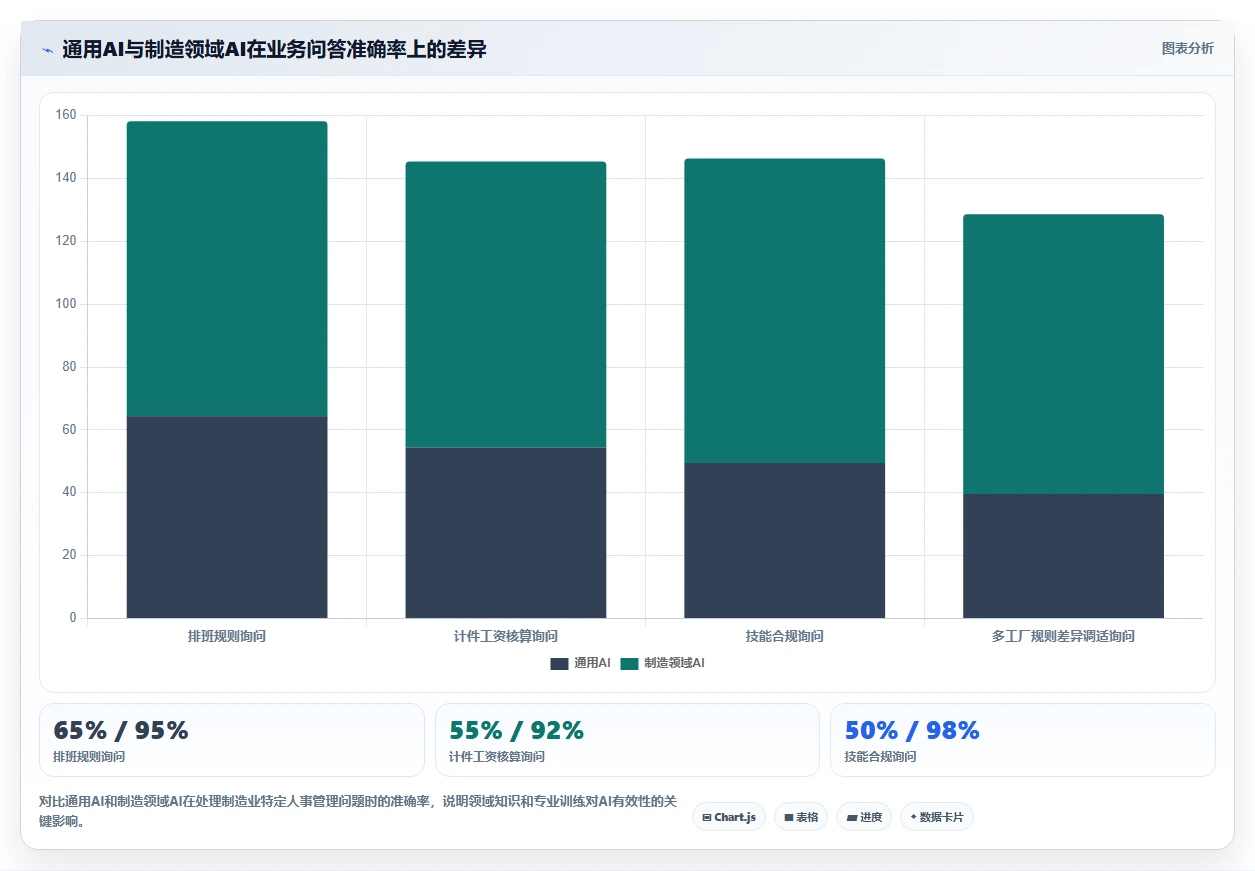This screenshot has height=871, width=1255.
Task: Click the 技能合规询问 axis label
Action: click(785, 636)
